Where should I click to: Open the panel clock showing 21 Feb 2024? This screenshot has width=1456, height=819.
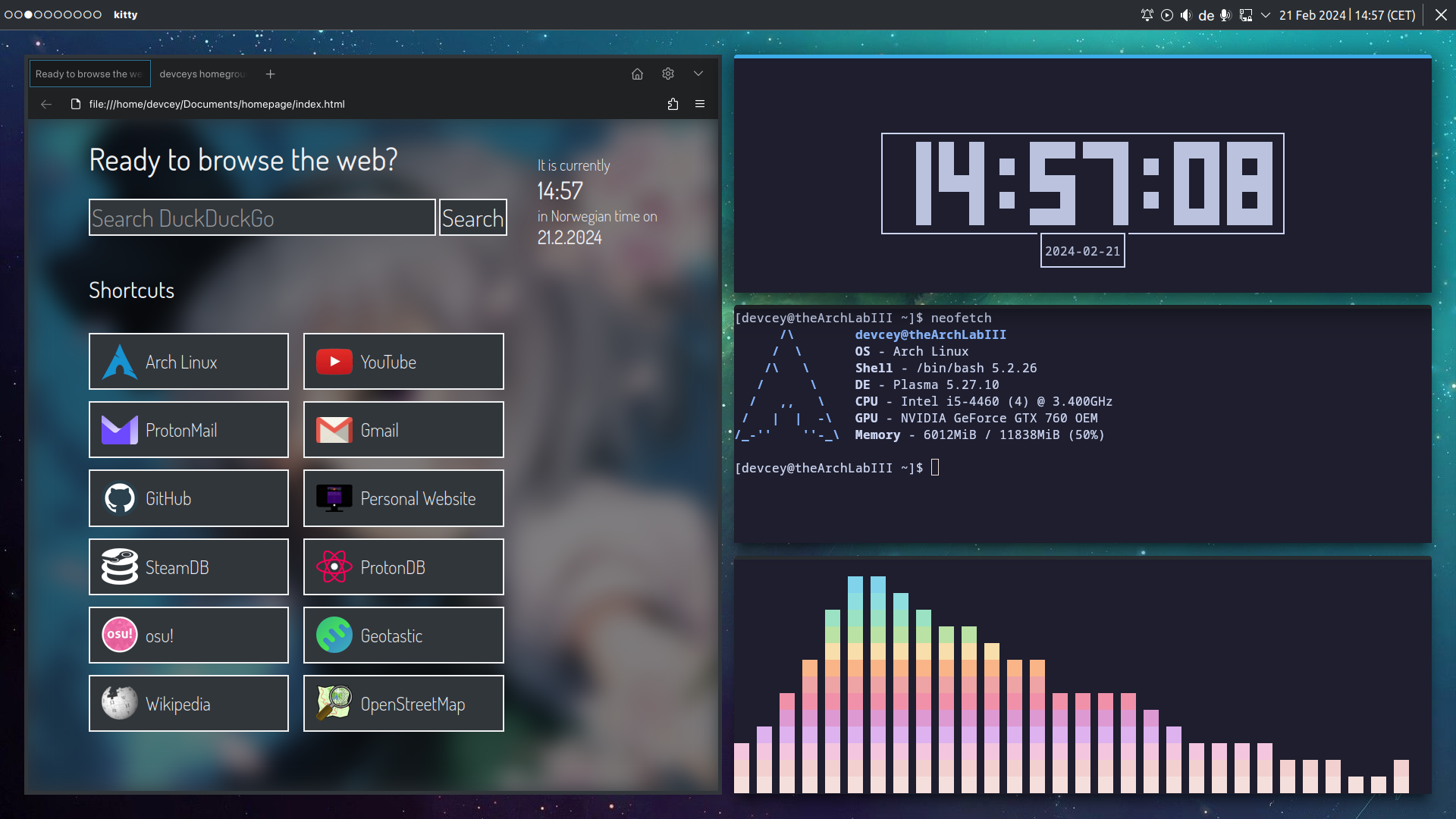1347,15
